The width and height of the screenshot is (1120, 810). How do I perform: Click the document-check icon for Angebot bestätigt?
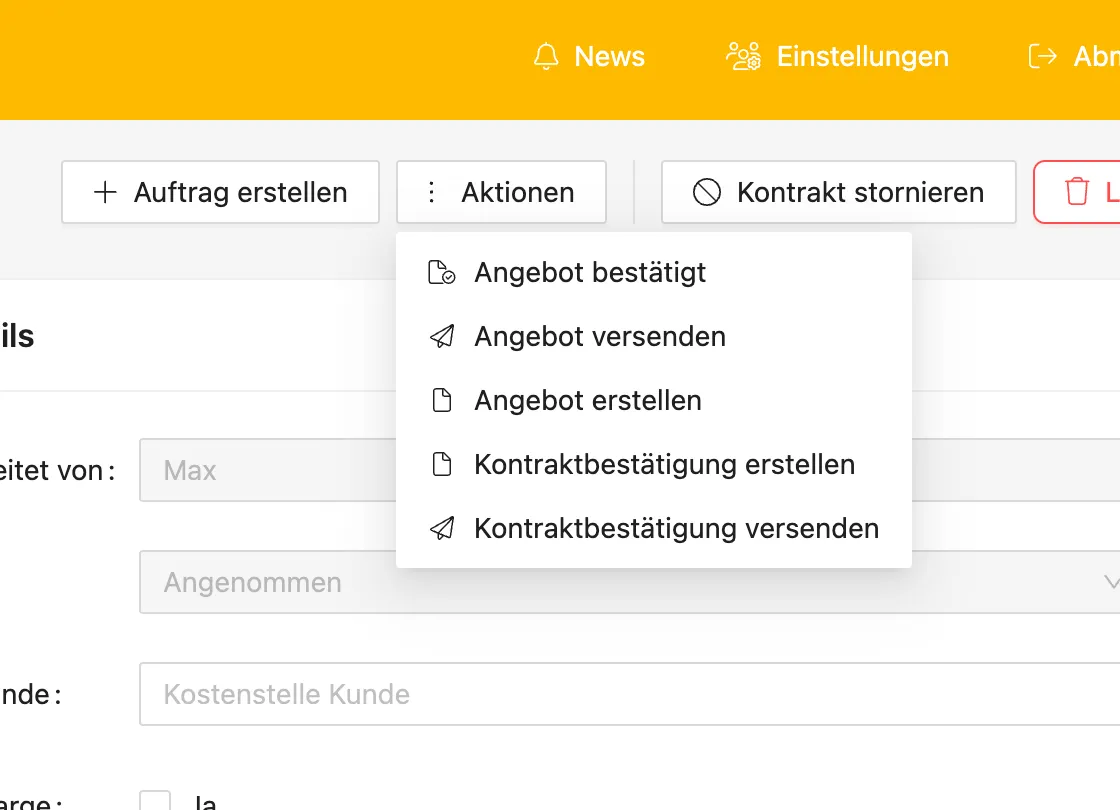point(441,273)
